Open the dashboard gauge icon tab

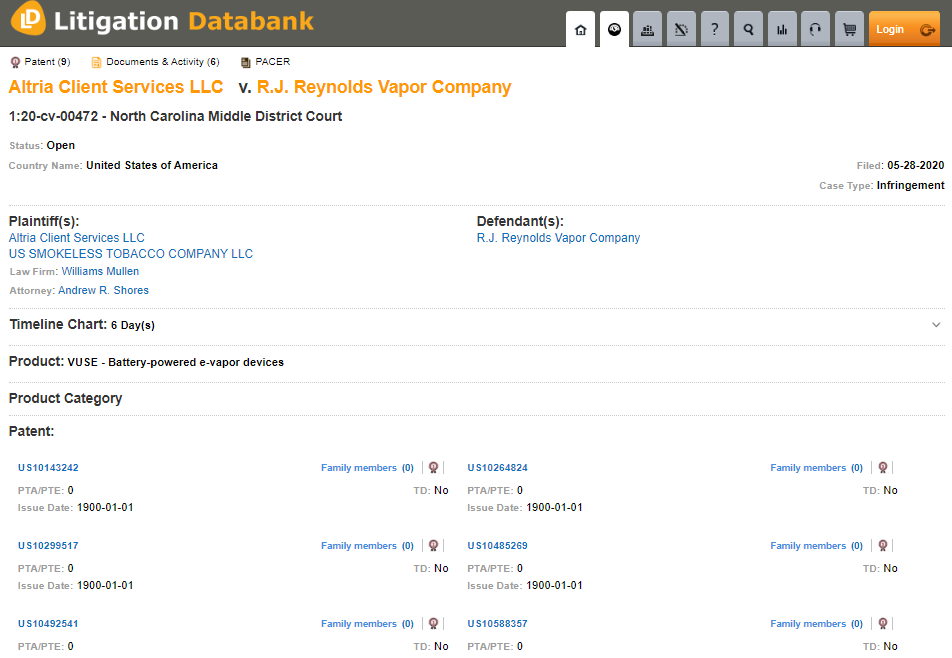[614, 29]
